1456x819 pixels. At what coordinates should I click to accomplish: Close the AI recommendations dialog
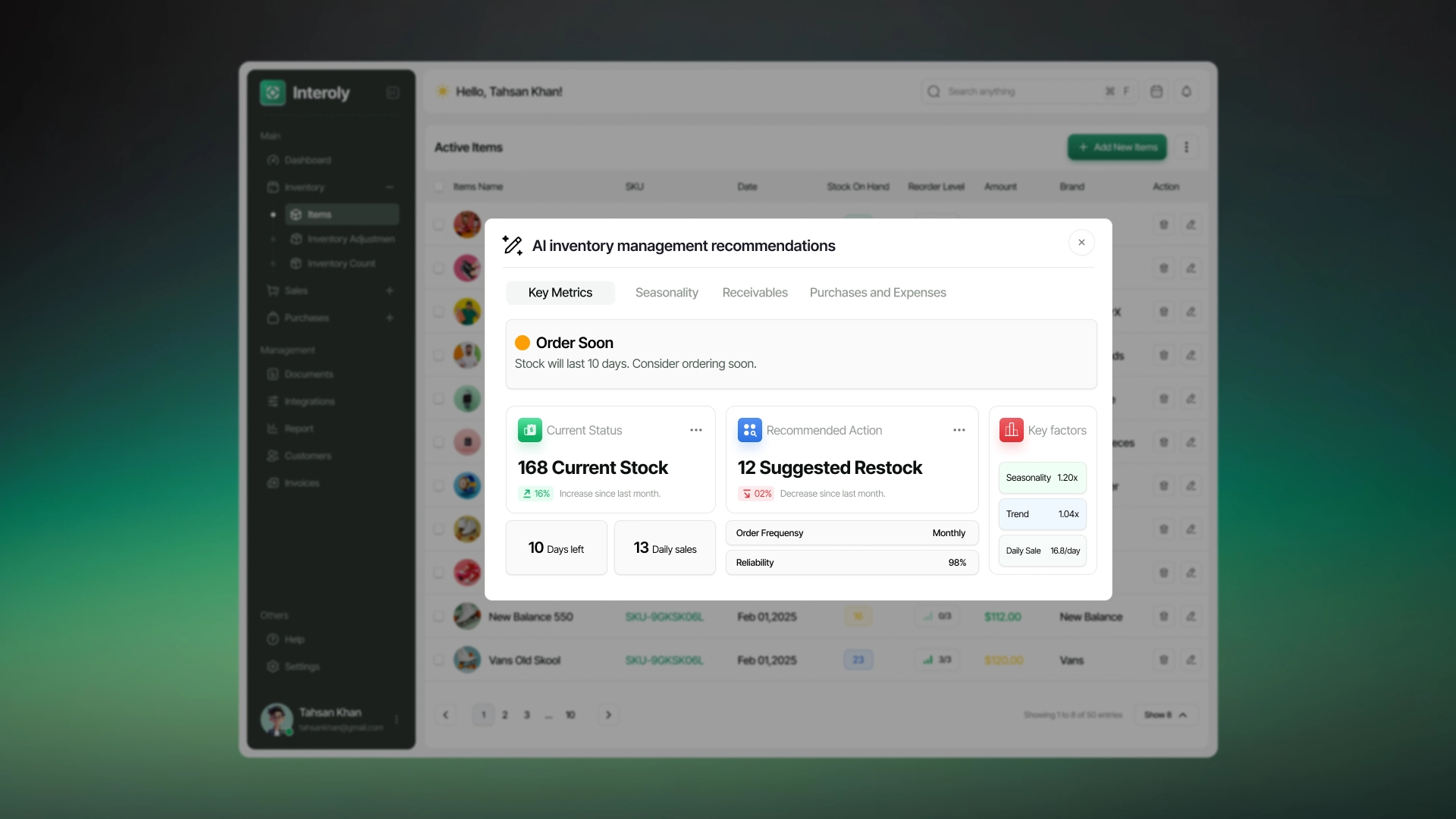click(1081, 243)
